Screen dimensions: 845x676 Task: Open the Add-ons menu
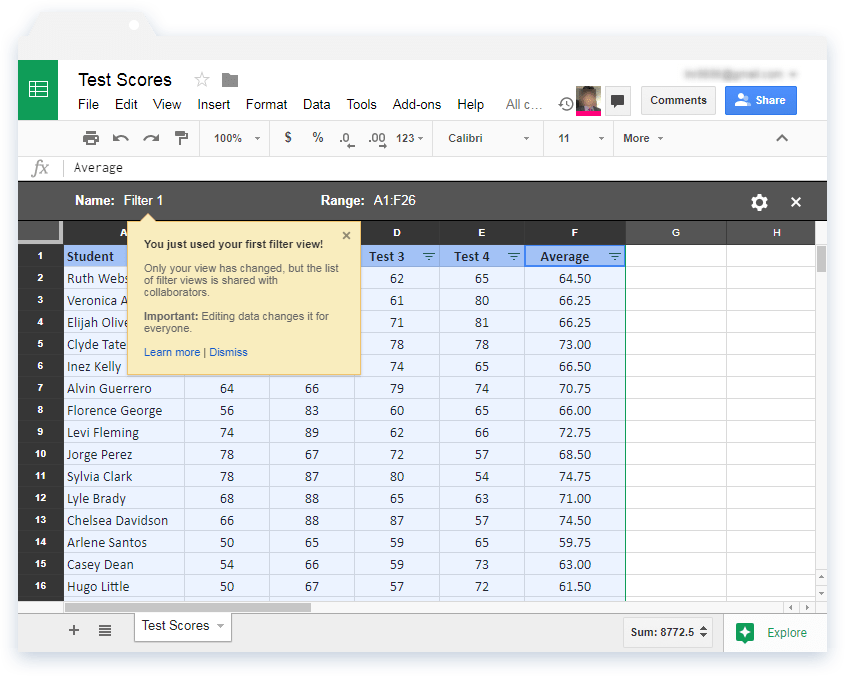(x=417, y=105)
